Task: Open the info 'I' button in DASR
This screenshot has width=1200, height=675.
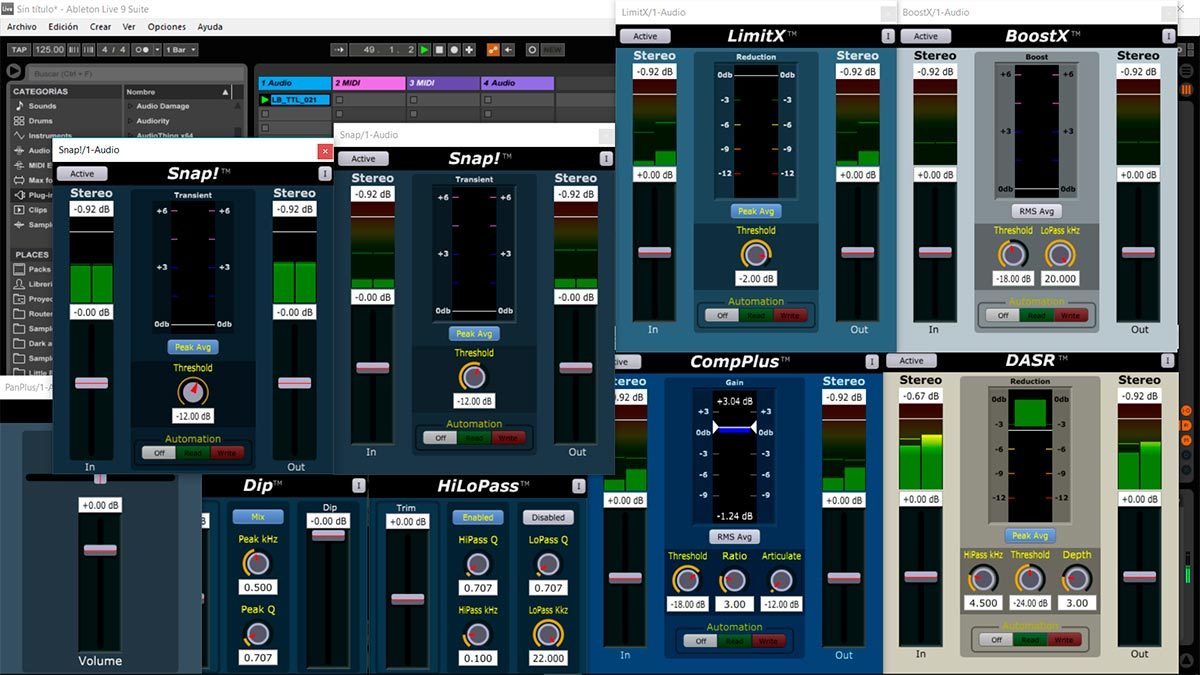Action: pyautogui.click(x=1168, y=361)
